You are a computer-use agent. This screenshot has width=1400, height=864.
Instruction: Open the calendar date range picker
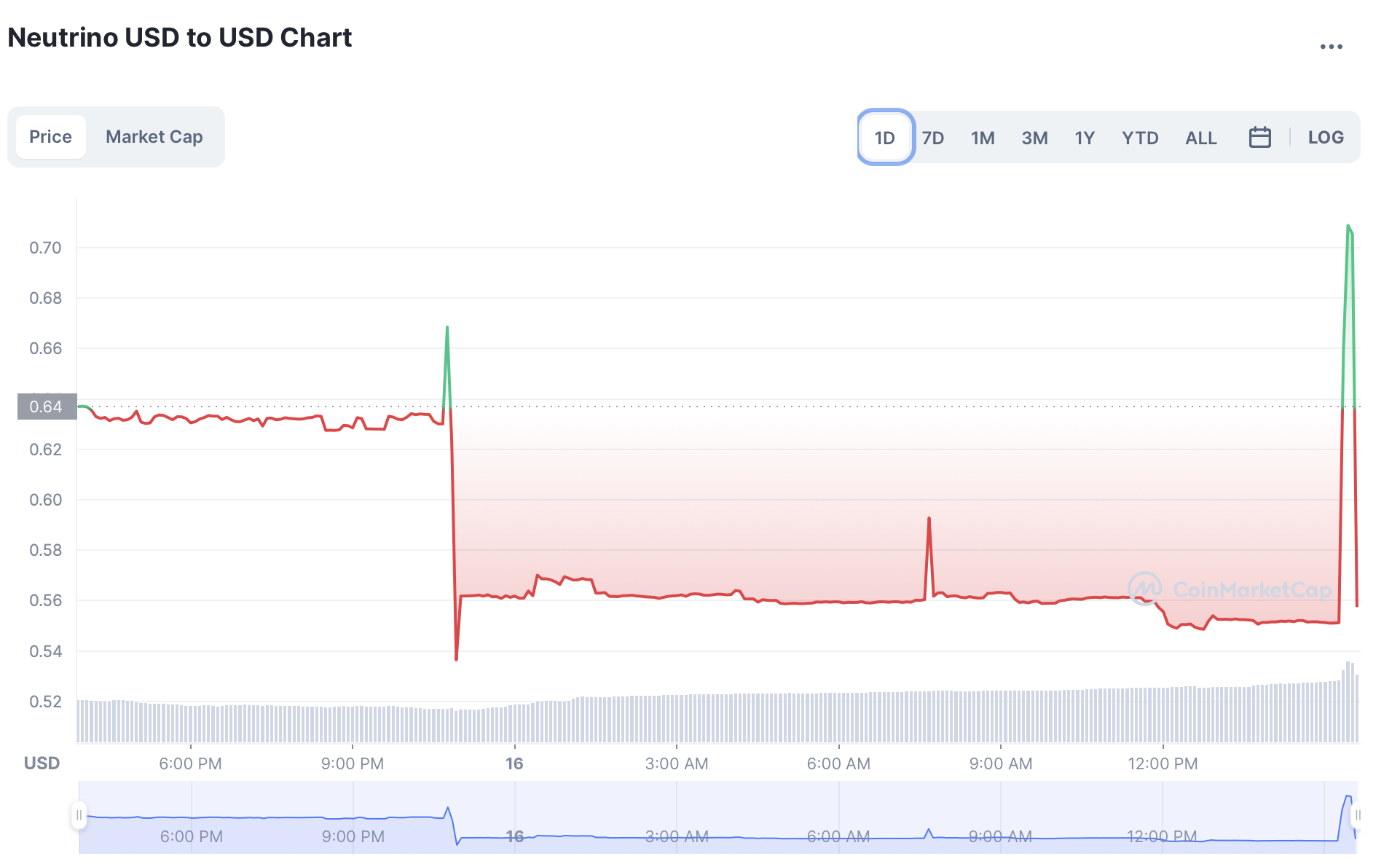point(1259,137)
